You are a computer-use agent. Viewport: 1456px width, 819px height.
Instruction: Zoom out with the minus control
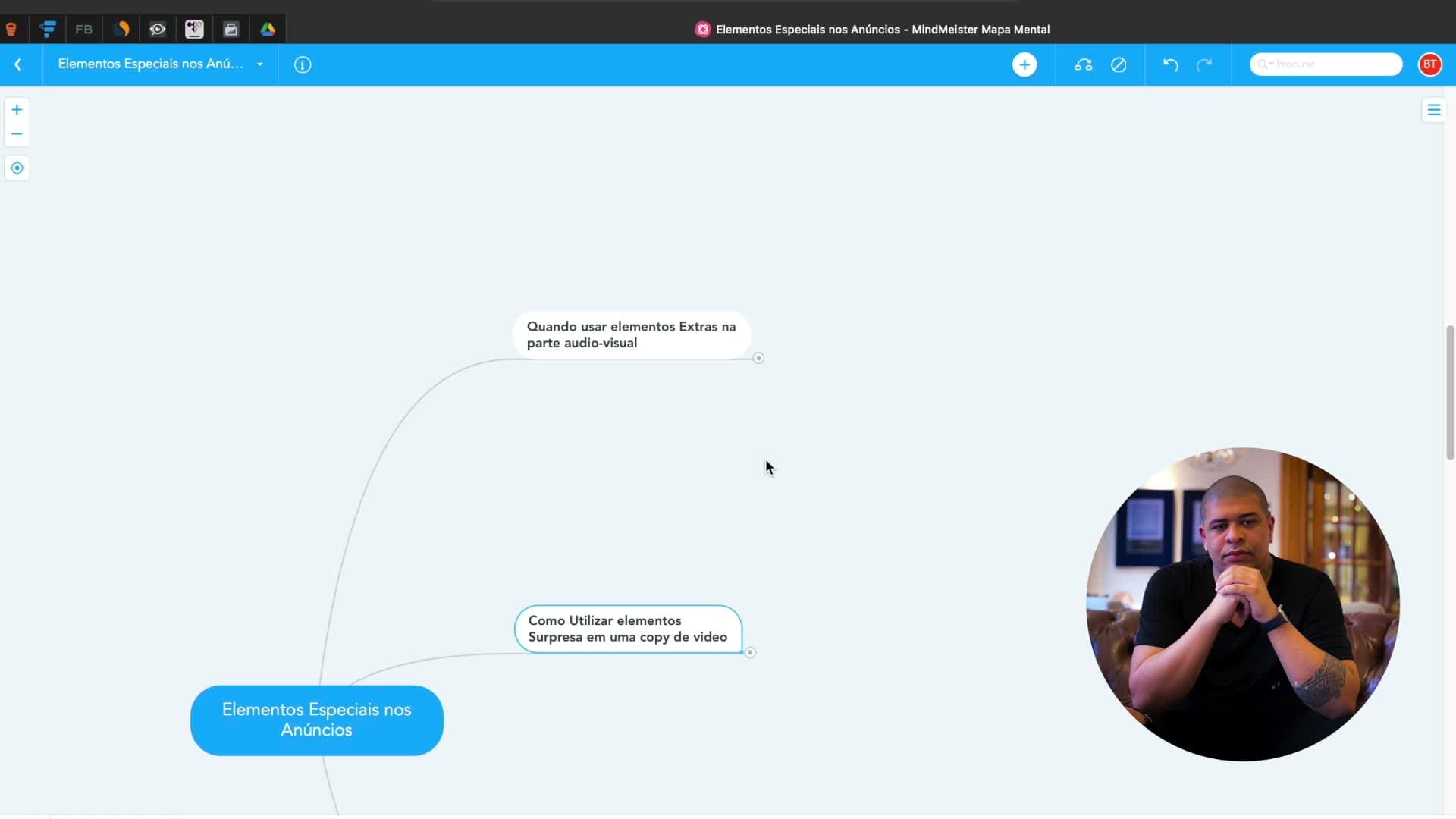(17, 134)
